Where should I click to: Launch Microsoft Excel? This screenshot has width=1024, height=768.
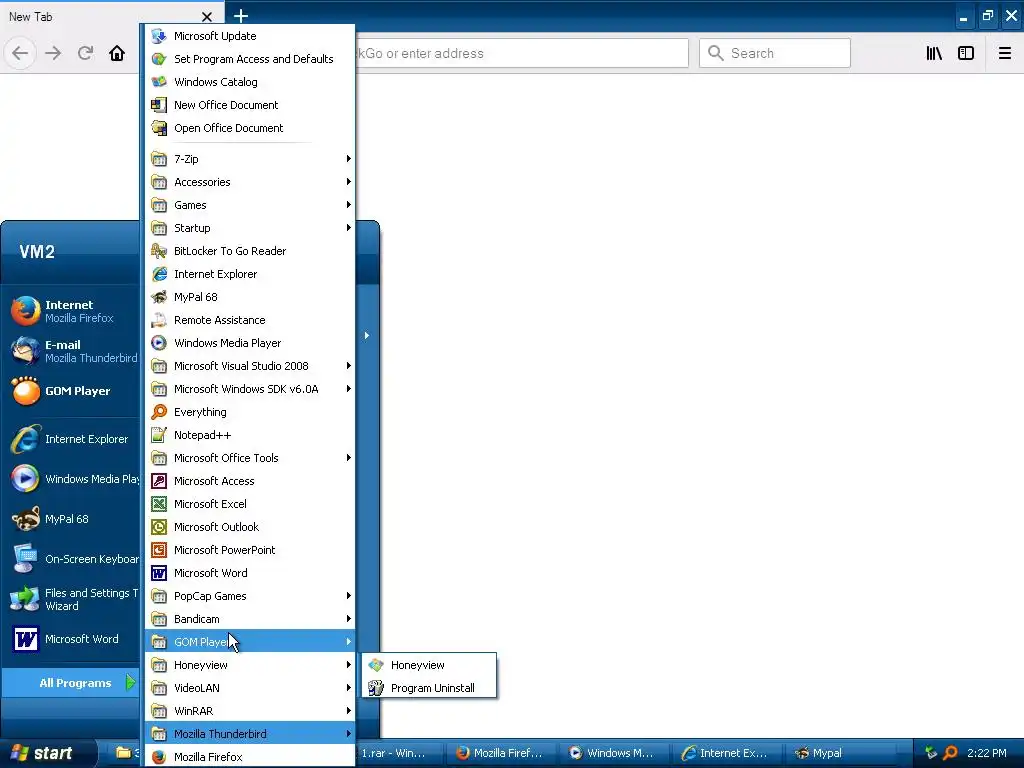click(x=249, y=504)
